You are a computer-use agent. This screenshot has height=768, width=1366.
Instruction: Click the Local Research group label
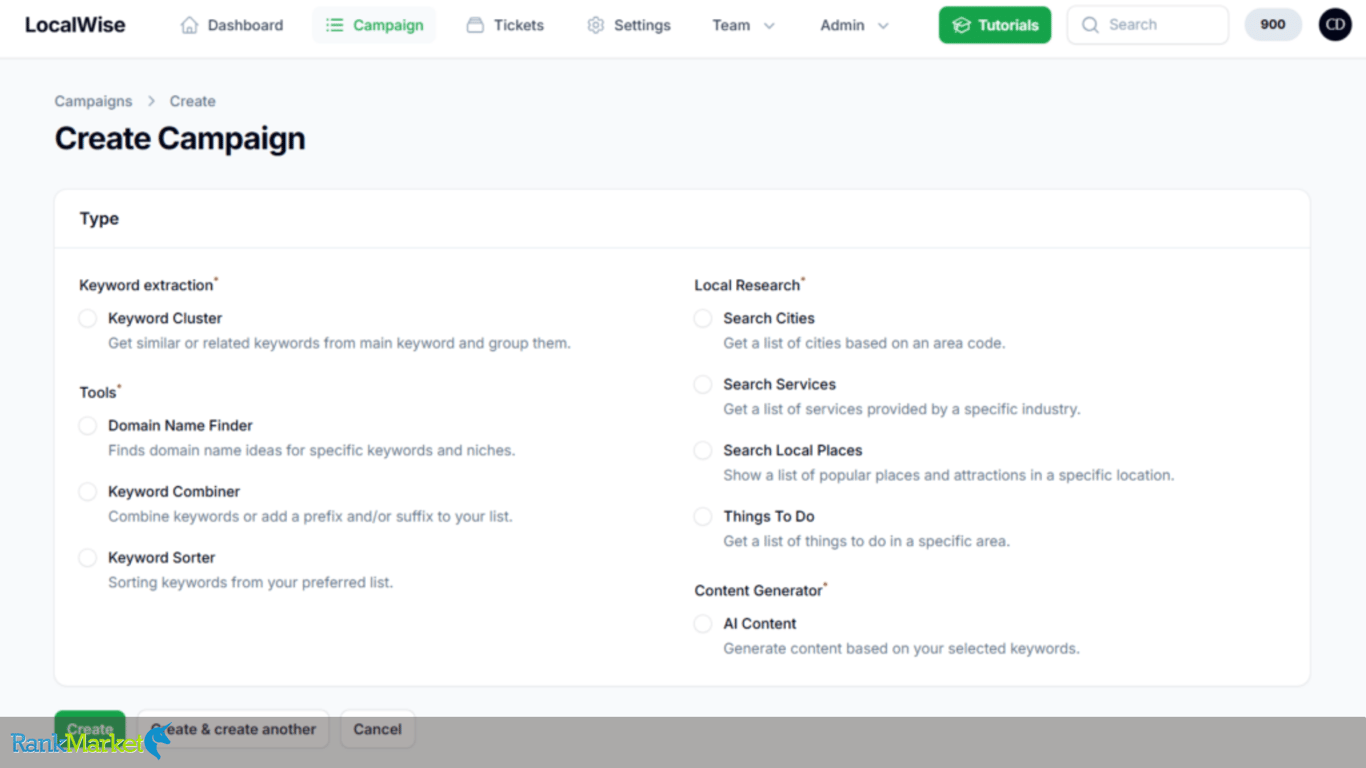coord(747,285)
